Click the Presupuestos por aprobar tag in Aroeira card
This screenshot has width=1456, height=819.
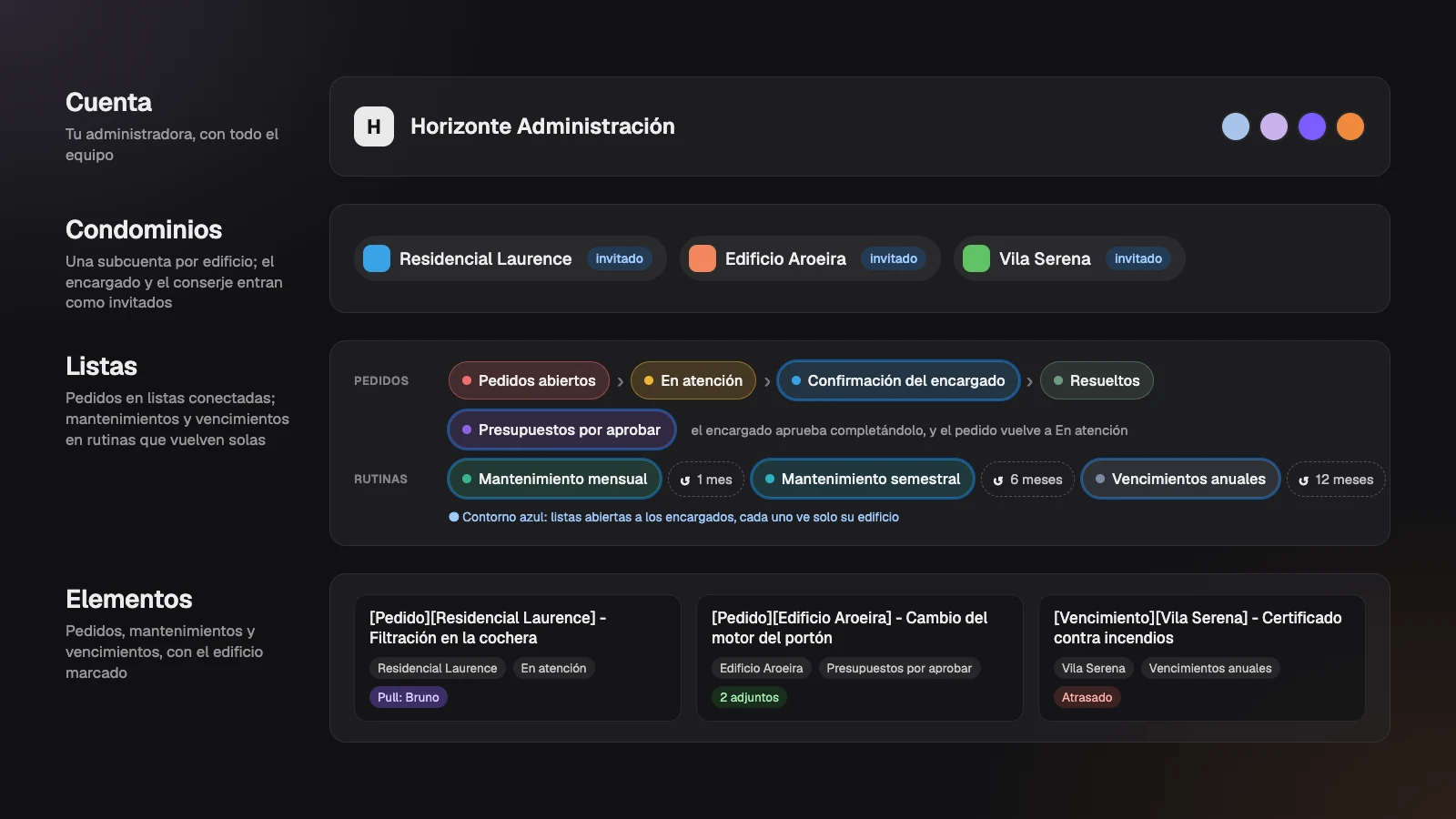899,668
